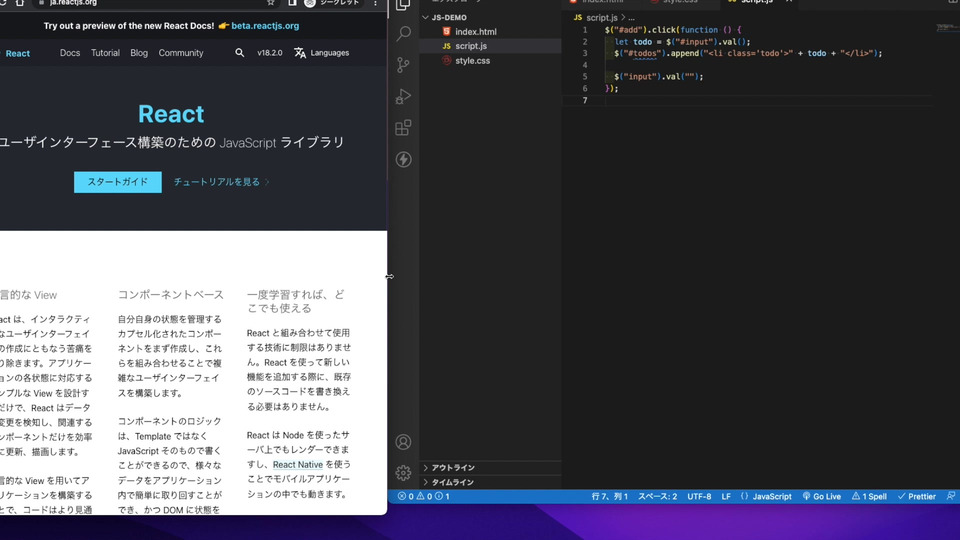Click スタートガイド button

click(x=118, y=182)
